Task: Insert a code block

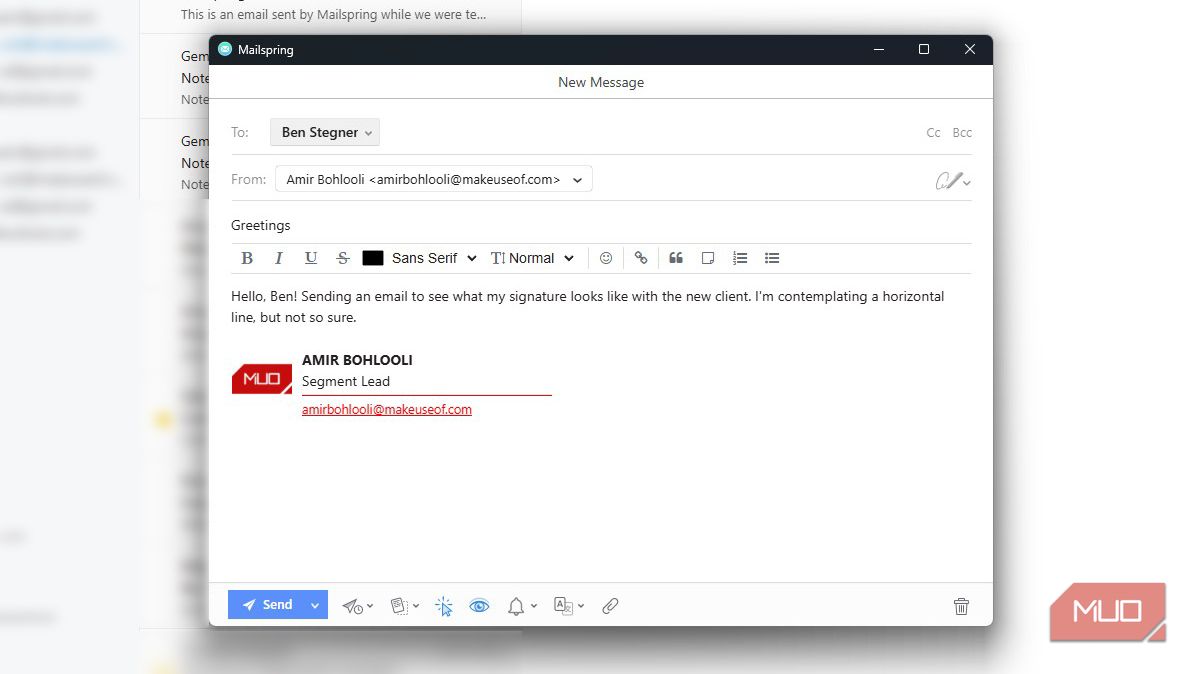Action: (x=708, y=258)
